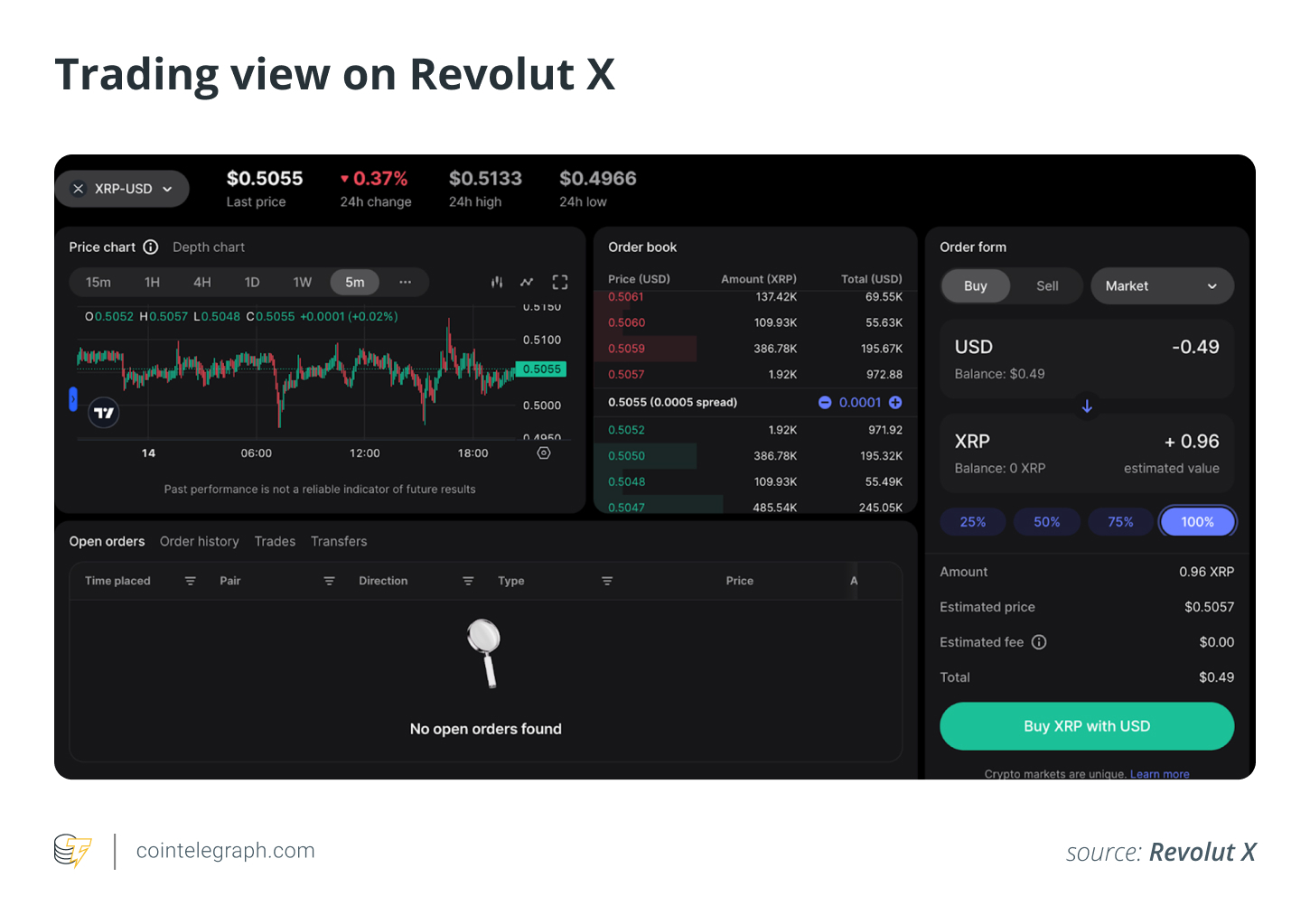Click the Price chart info icon
Image resolution: width=1310 pixels, height=924 pixels.
click(x=151, y=247)
